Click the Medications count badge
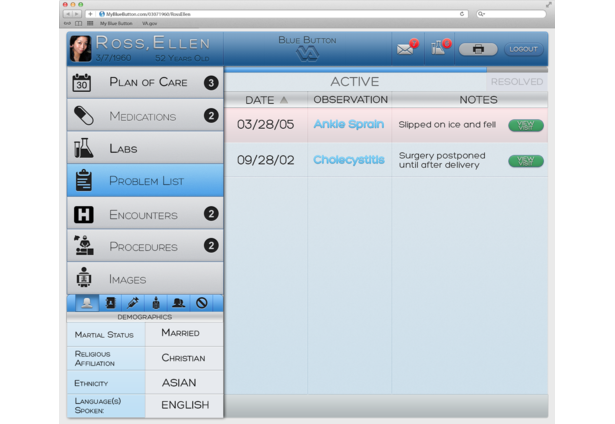The image size is (615, 424). (x=211, y=116)
